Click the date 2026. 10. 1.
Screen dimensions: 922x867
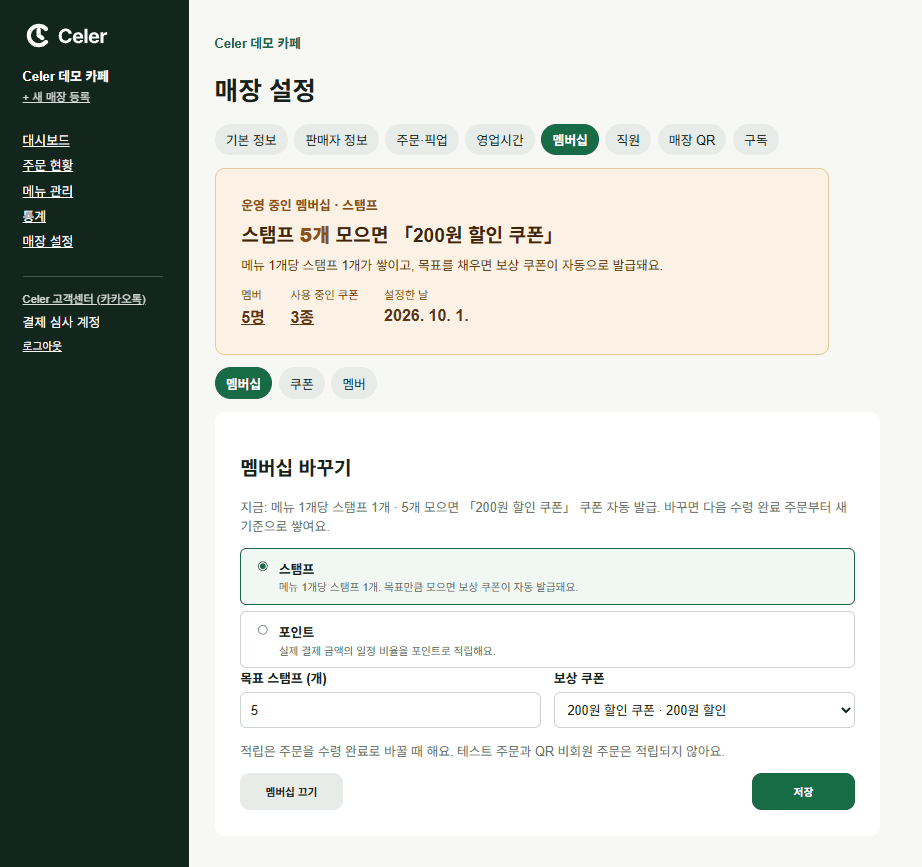[x=426, y=316]
